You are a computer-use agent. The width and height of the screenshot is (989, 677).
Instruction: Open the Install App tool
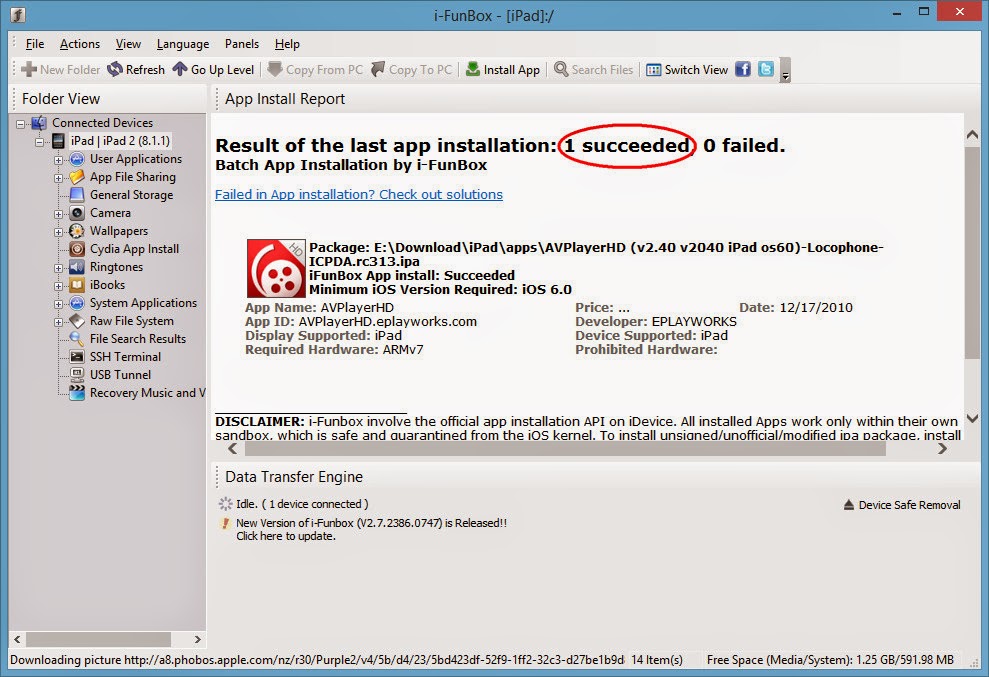click(502, 69)
